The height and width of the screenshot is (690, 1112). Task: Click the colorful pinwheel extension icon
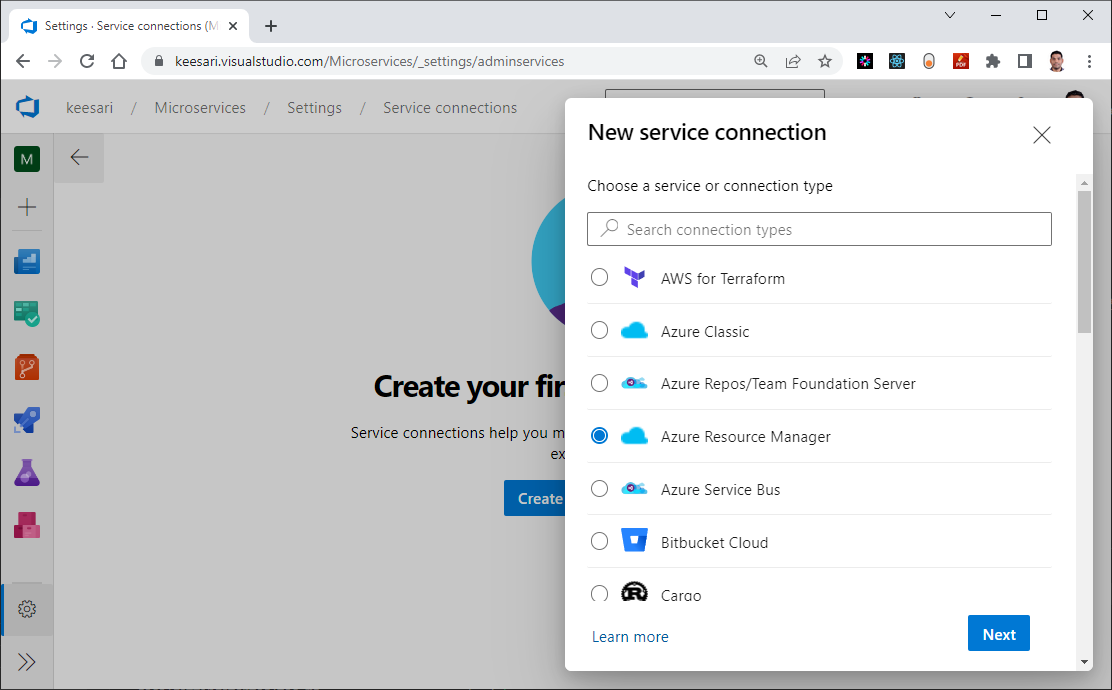click(x=864, y=61)
